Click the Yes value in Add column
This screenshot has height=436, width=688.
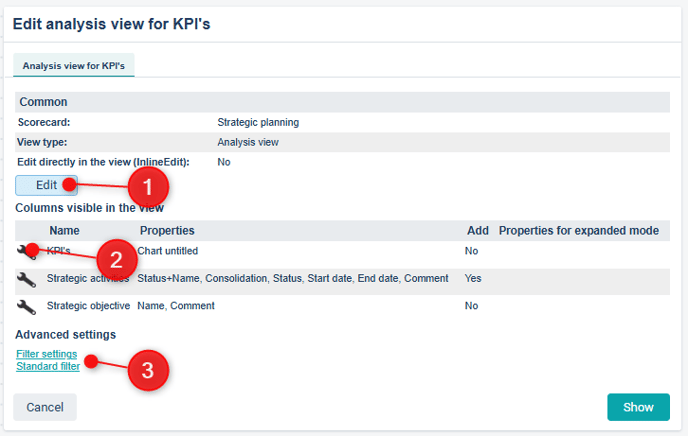474,279
